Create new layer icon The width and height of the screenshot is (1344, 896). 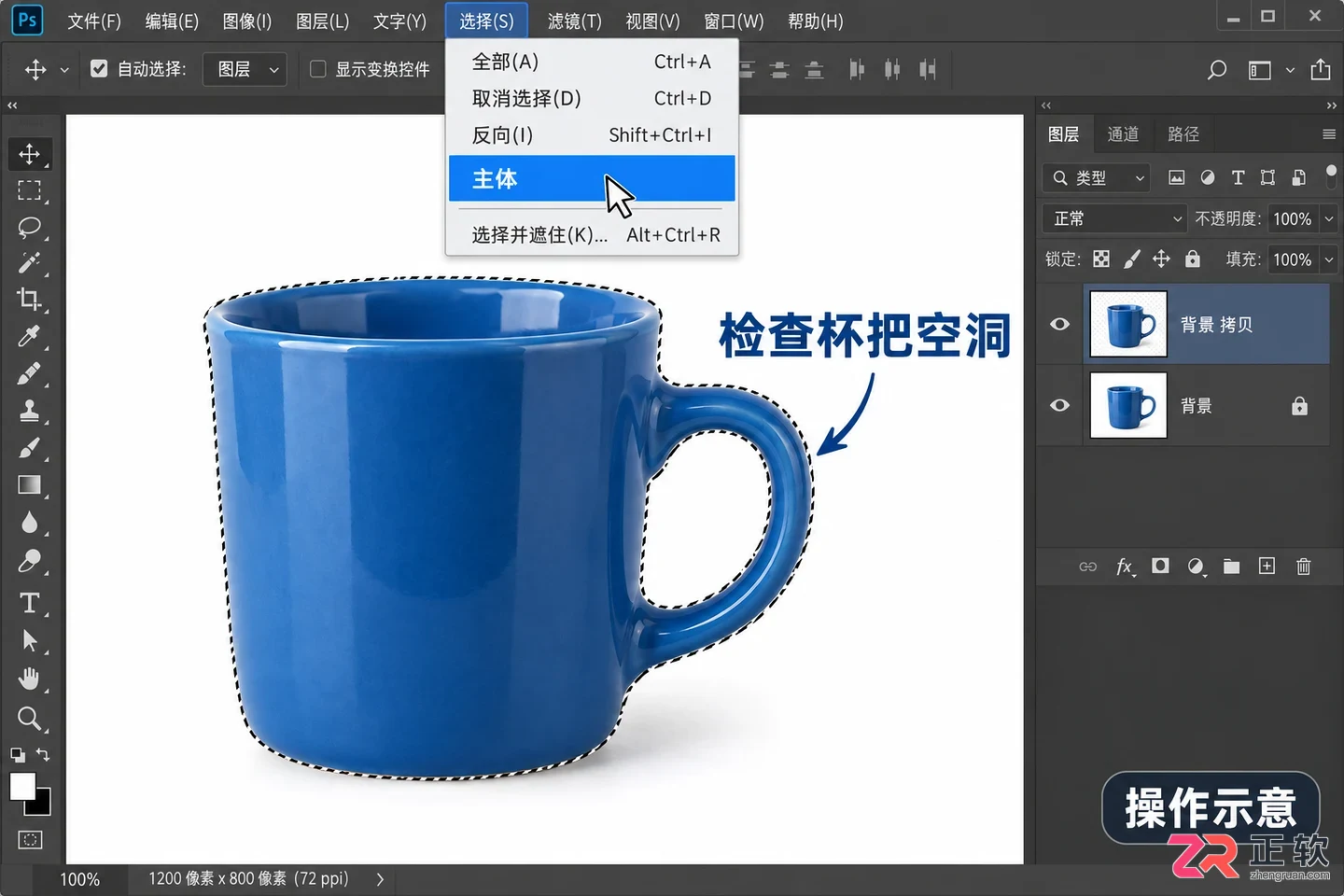(1267, 566)
